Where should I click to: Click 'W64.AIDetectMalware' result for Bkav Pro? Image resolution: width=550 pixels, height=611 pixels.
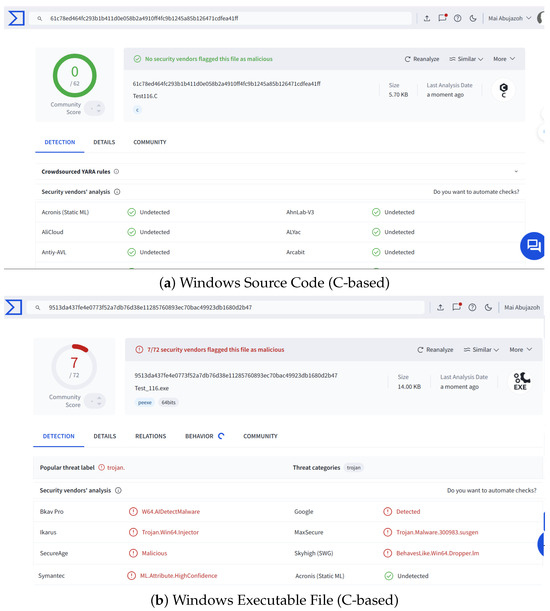click(x=171, y=511)
